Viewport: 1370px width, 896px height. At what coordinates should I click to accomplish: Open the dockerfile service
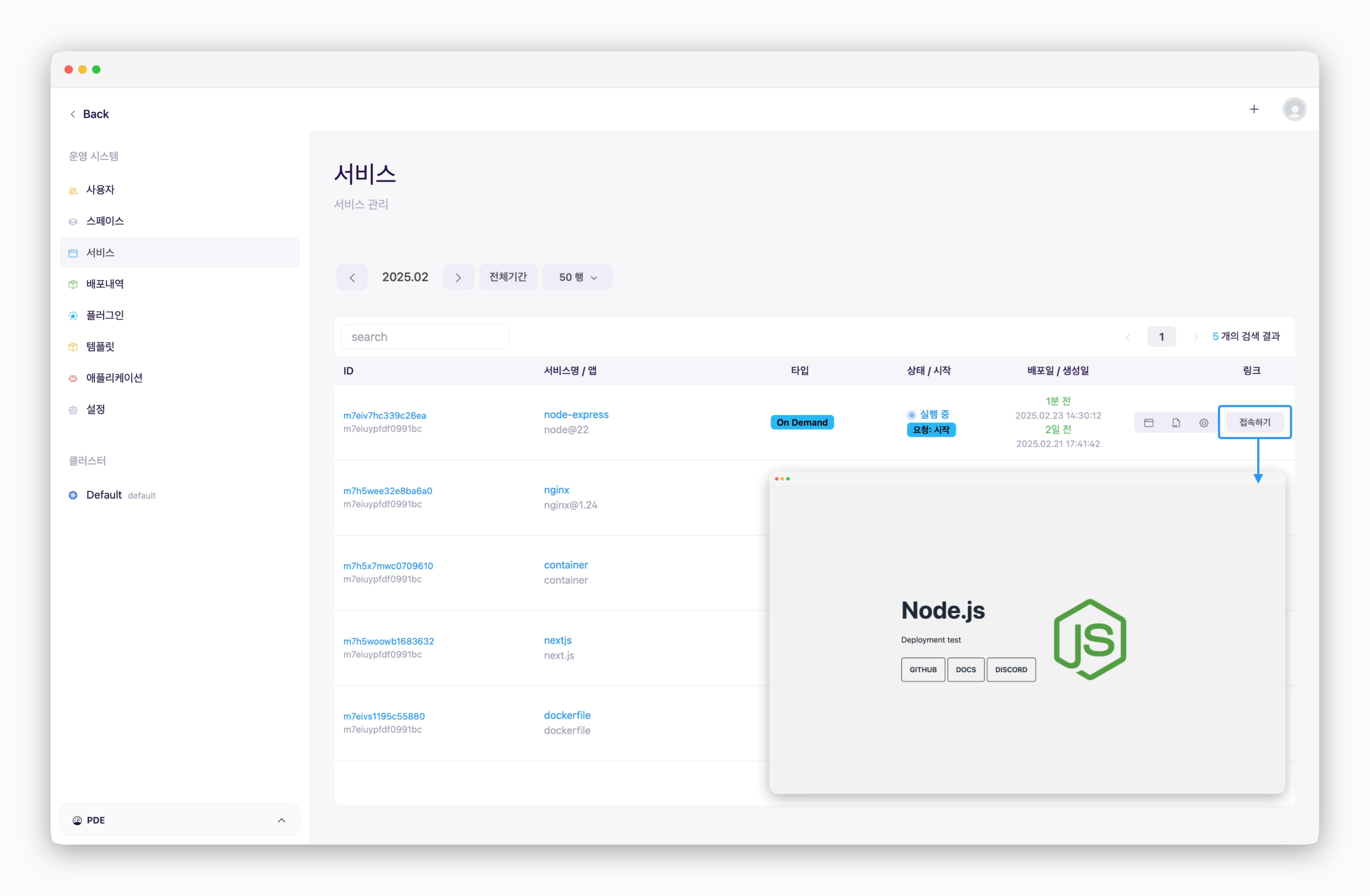pos(567,715)
